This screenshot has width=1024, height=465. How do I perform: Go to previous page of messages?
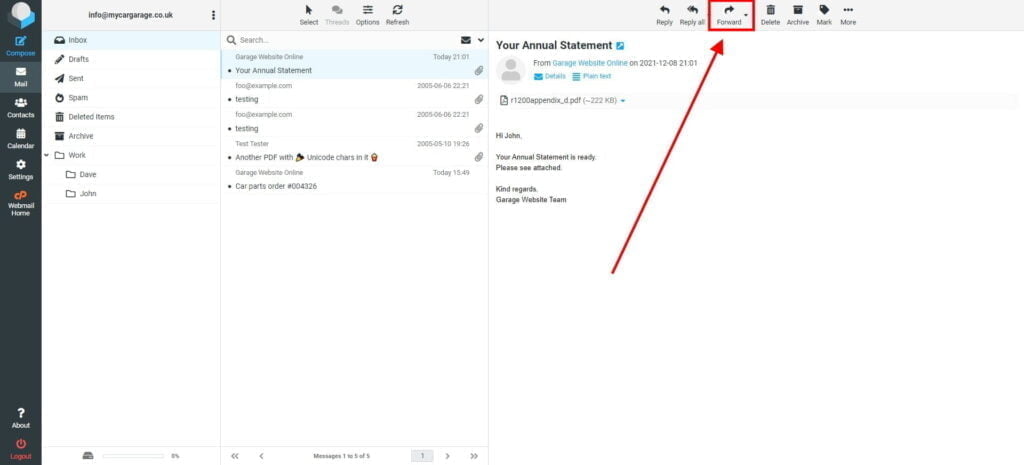261,456
